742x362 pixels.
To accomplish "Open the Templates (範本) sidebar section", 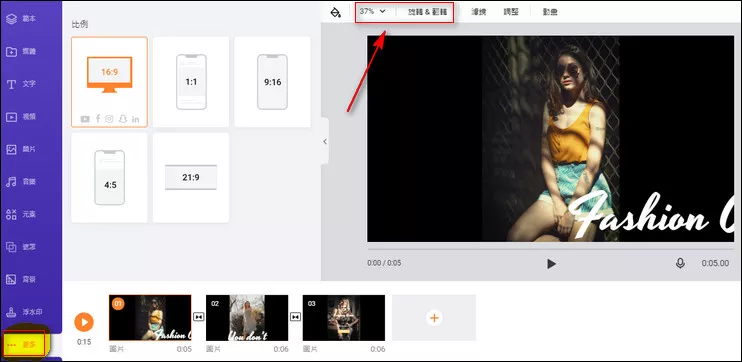I will click(21, 19).
